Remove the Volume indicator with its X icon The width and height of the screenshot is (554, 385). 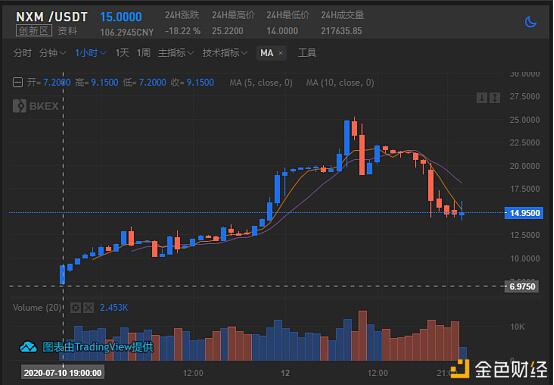click(x=88, y=308)
